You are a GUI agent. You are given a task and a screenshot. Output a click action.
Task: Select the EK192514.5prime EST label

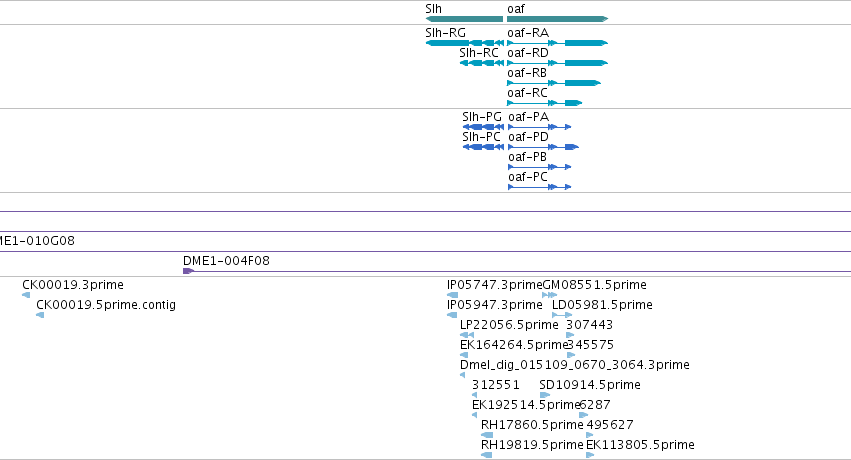[x=525, y=405]
